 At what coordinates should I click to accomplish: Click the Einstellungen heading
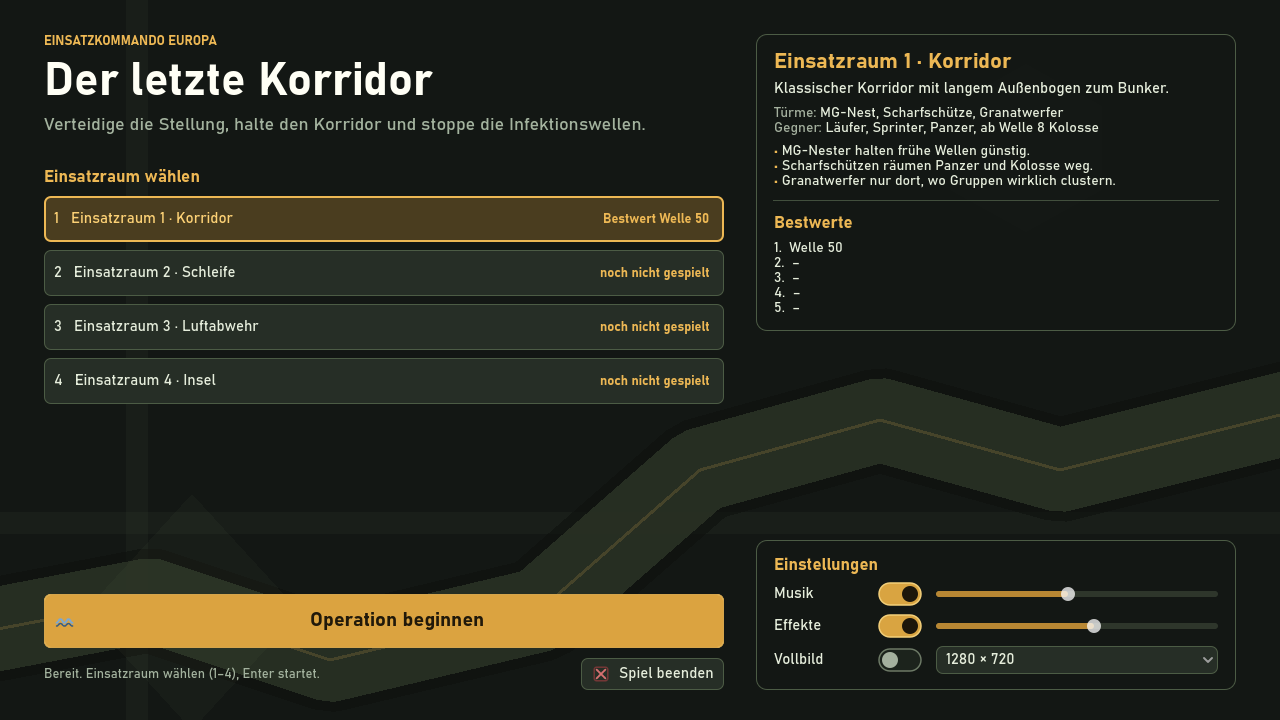(x=826, y=565)
